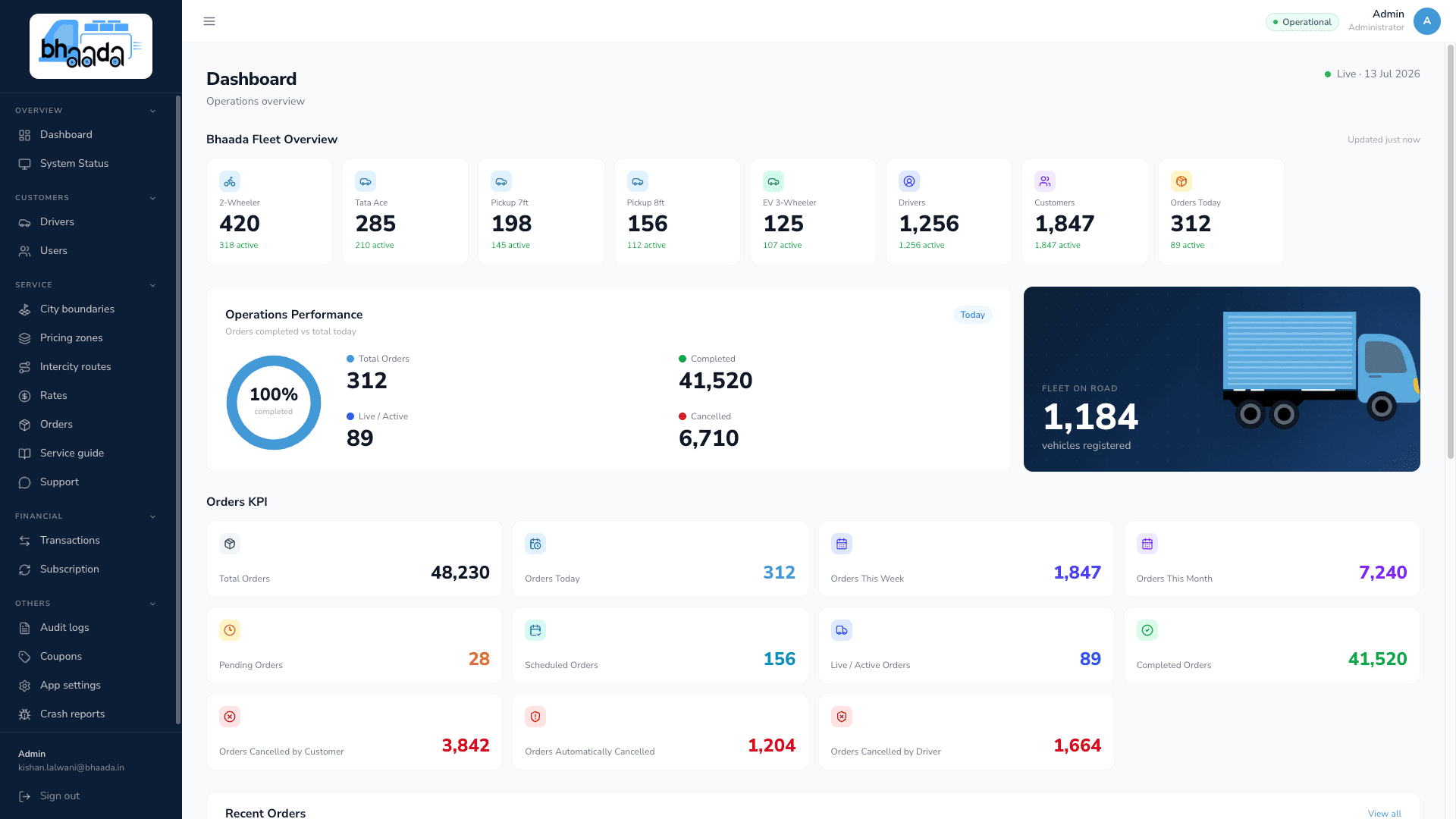Click the Today badge in Operations Performance
1456x819 pixels.
(x=972, y=315)
